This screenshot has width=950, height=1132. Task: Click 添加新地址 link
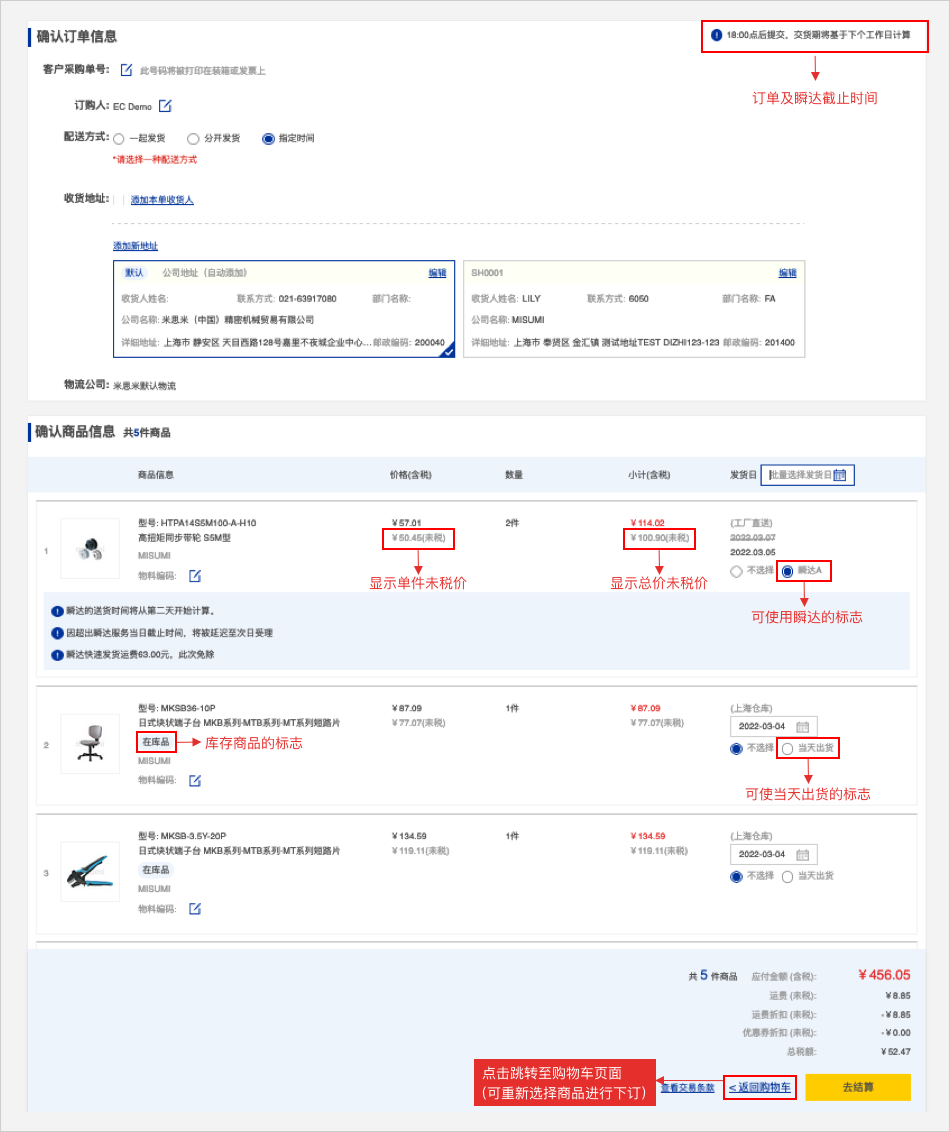point(135,246)
